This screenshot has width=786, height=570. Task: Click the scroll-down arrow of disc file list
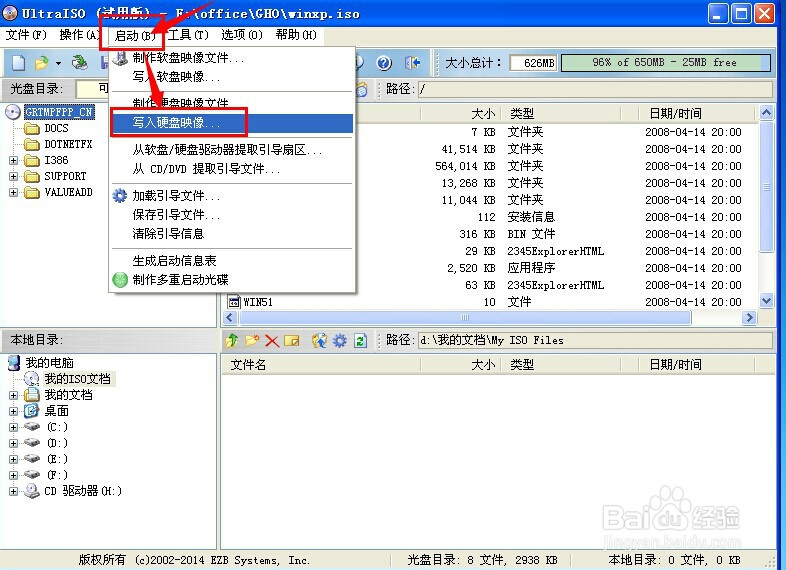point(766,301)
